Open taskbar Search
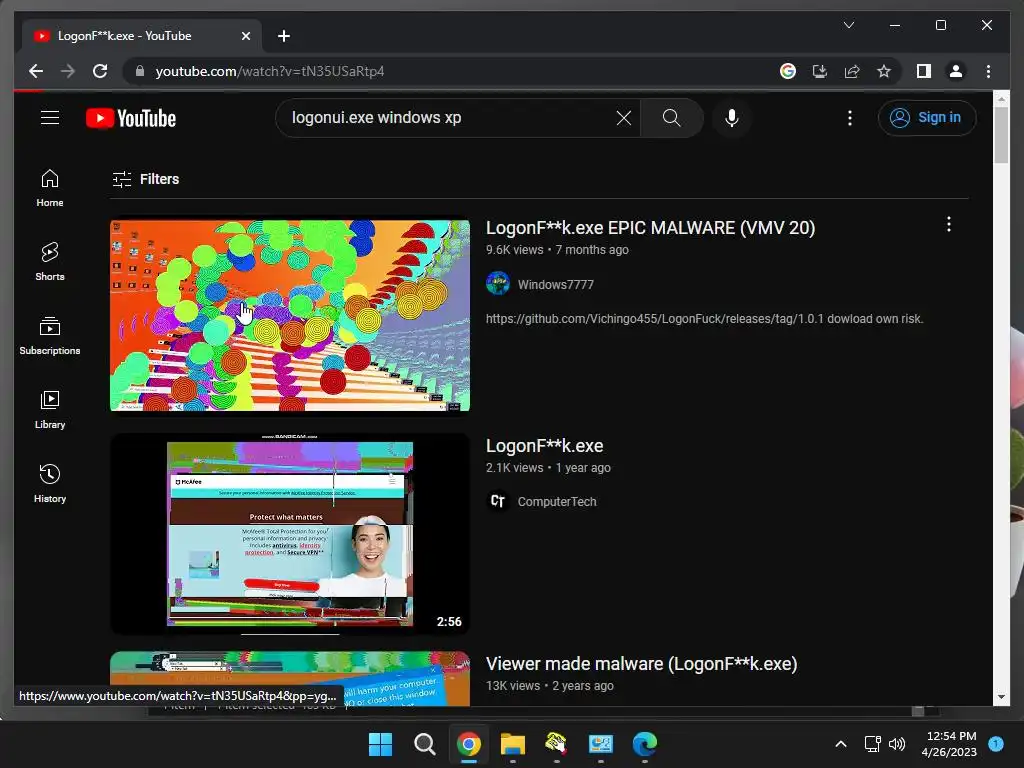 pyautogui.click(x=424, y=744)
